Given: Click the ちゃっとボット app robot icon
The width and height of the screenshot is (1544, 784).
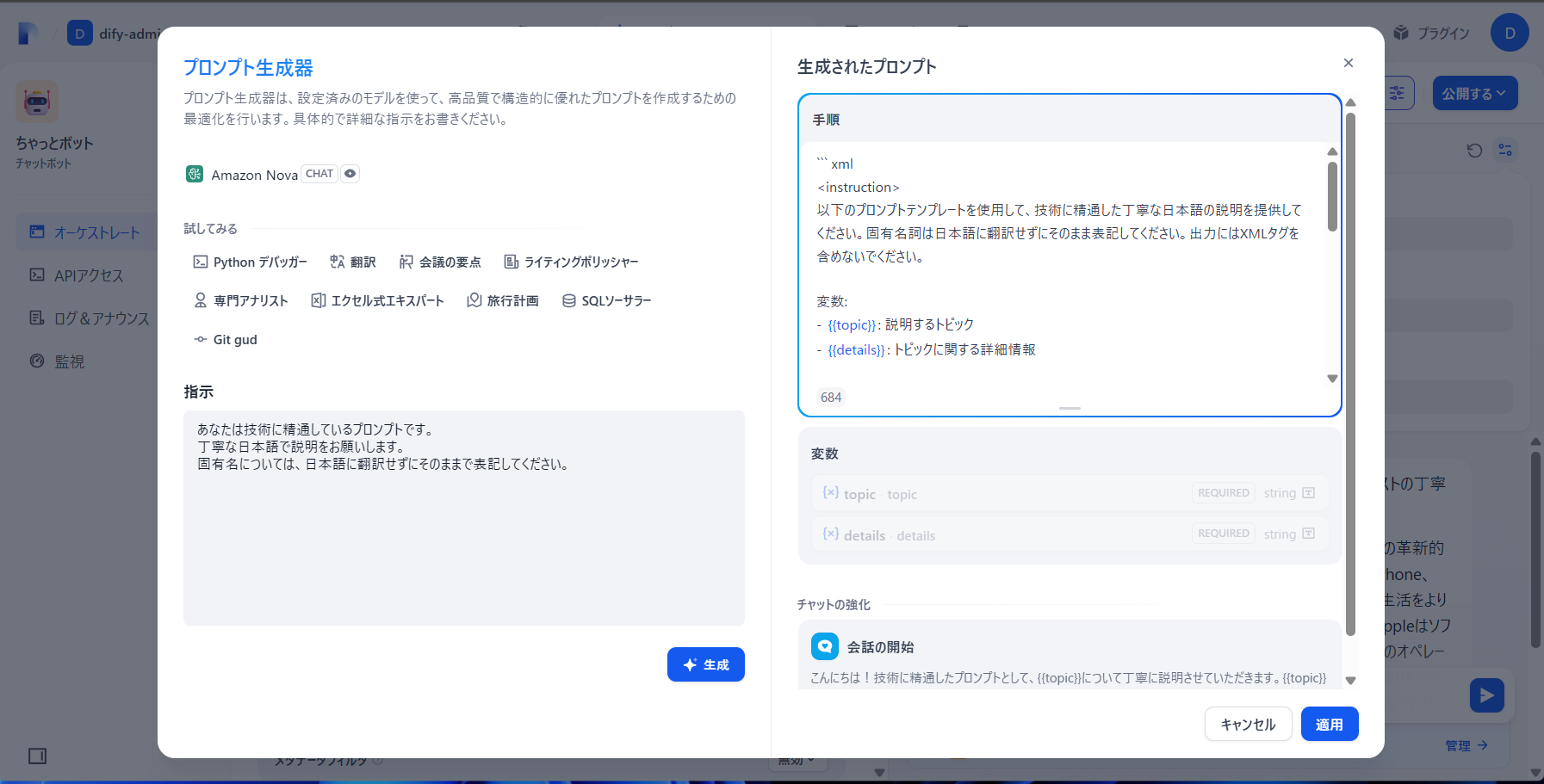Looking at the screenshot, I should tap(37, 102).
